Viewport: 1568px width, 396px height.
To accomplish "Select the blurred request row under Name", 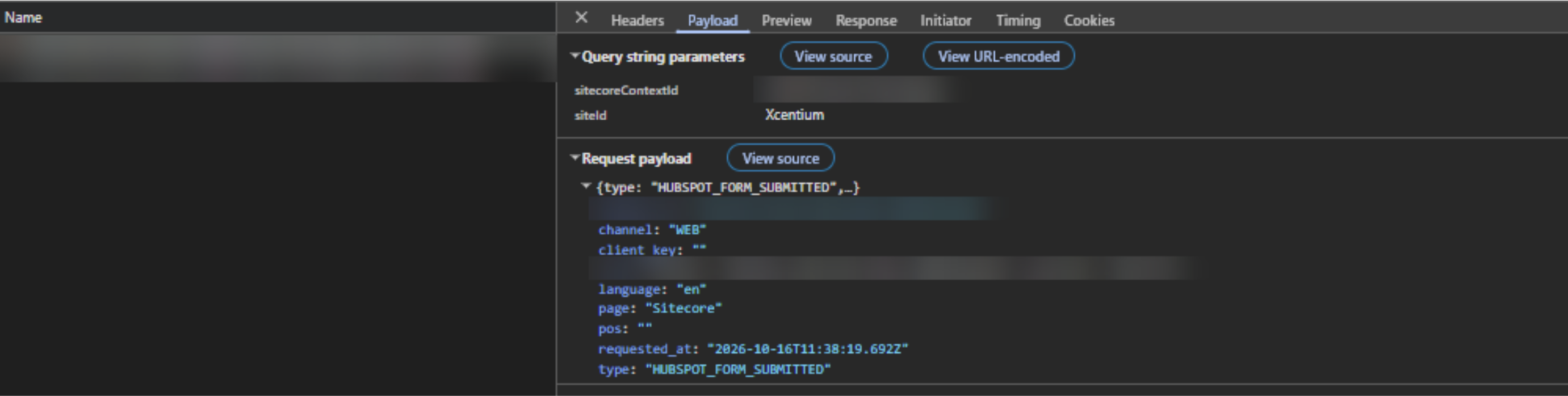I will coord(278,58).
